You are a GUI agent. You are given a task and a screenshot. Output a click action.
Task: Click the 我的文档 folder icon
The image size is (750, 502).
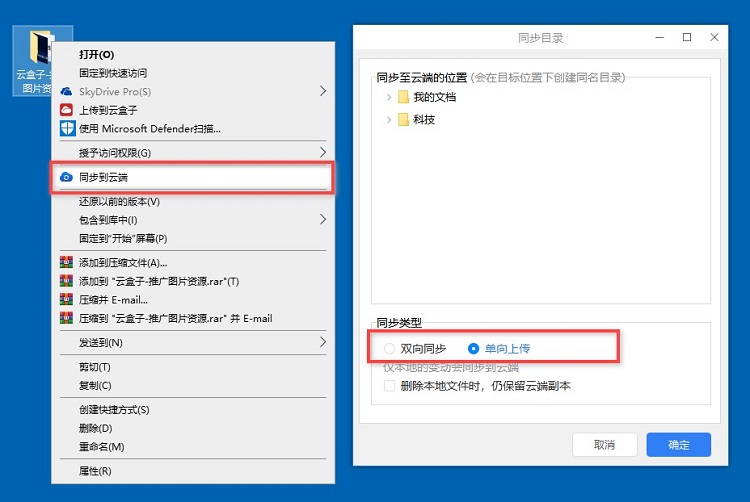pyautogui.click(x=403, y=97)
